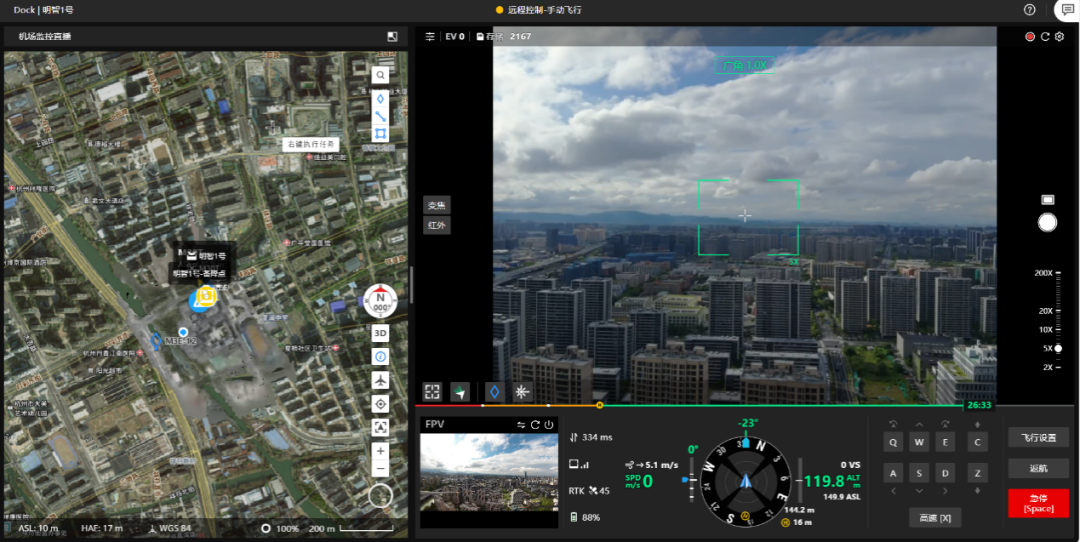Open camera parameter settings sliders icon
1080x542 pixels.
pos(430,37)
